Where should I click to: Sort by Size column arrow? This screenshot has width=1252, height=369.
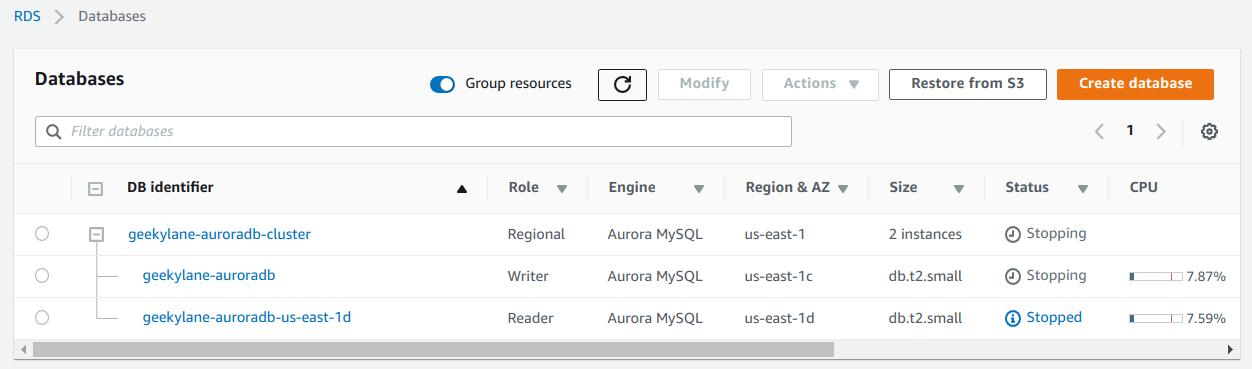pos(959,188)
